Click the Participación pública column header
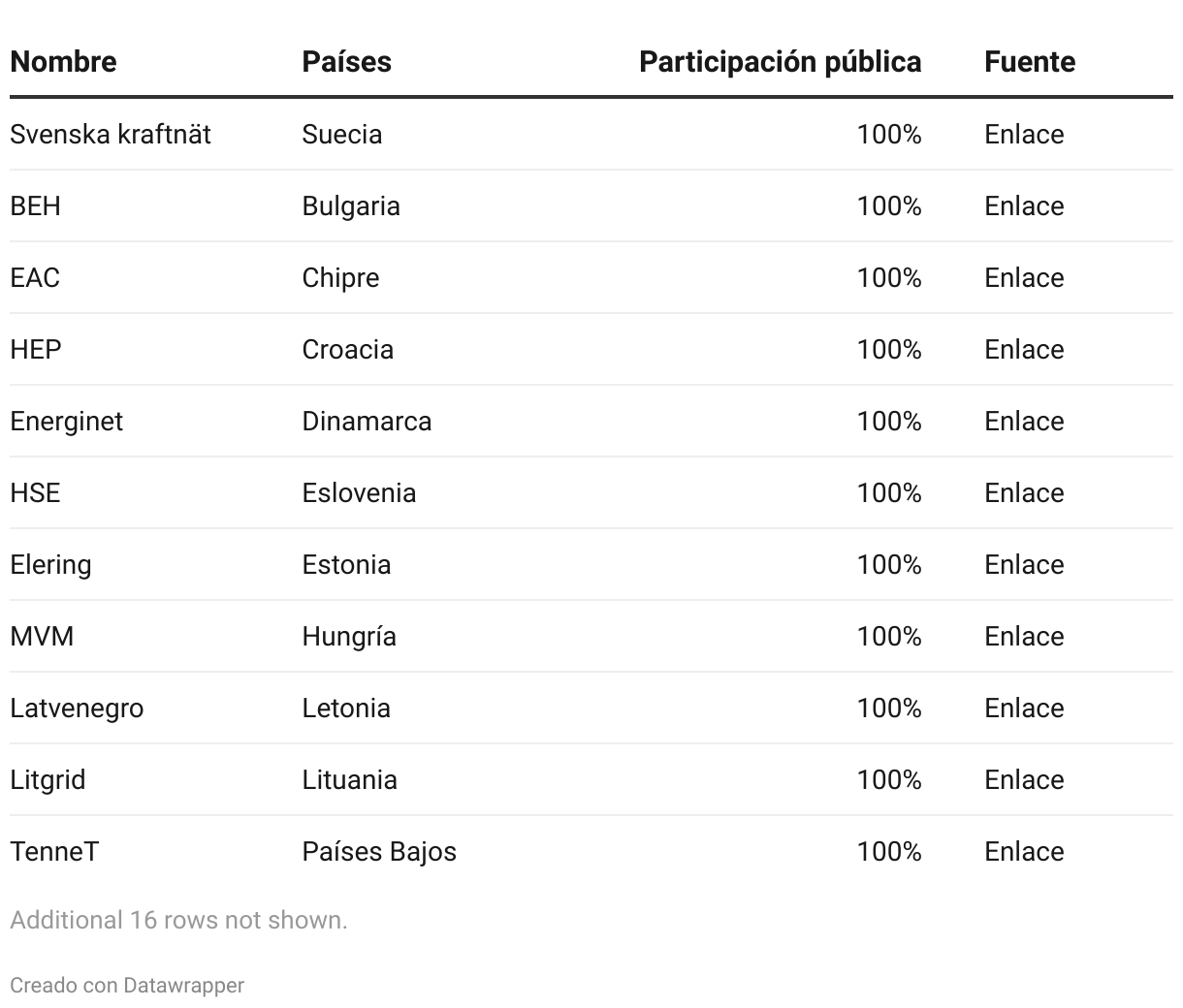Image resolution: width=1183 pixels, height=1008 pixels. click(x=780, y=61)
